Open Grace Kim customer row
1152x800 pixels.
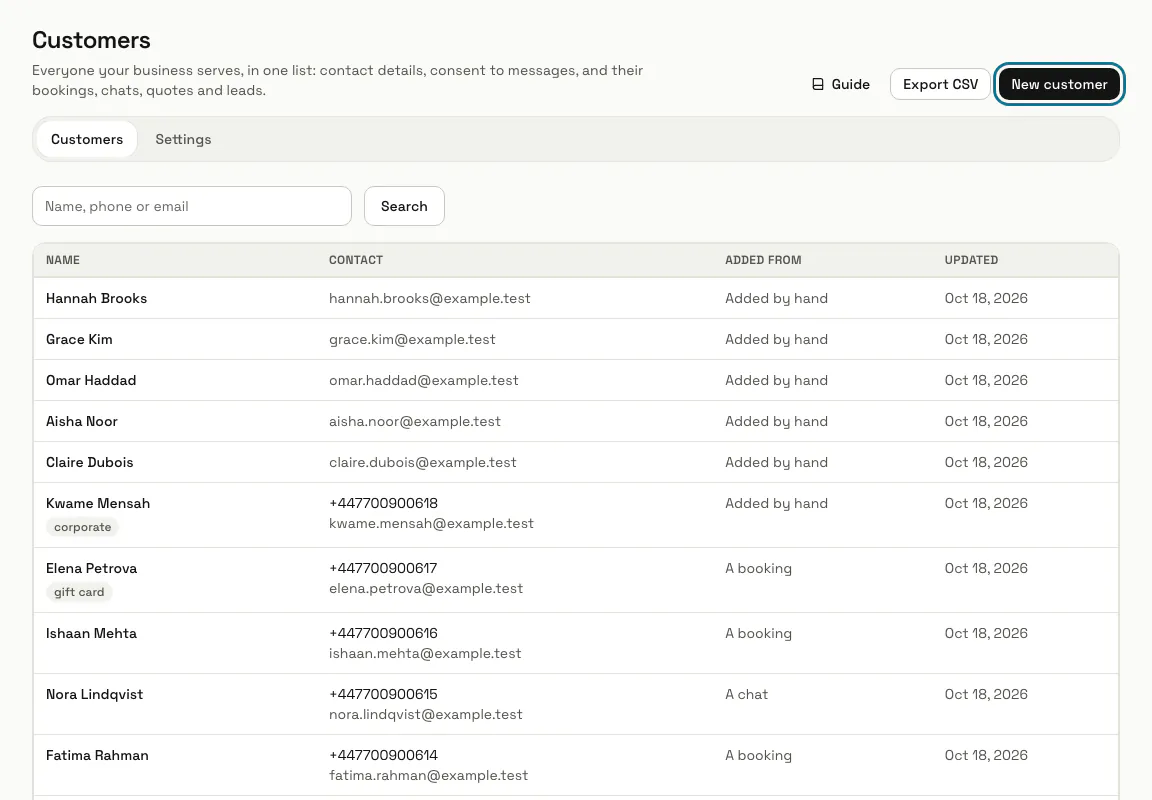point(575,339)
